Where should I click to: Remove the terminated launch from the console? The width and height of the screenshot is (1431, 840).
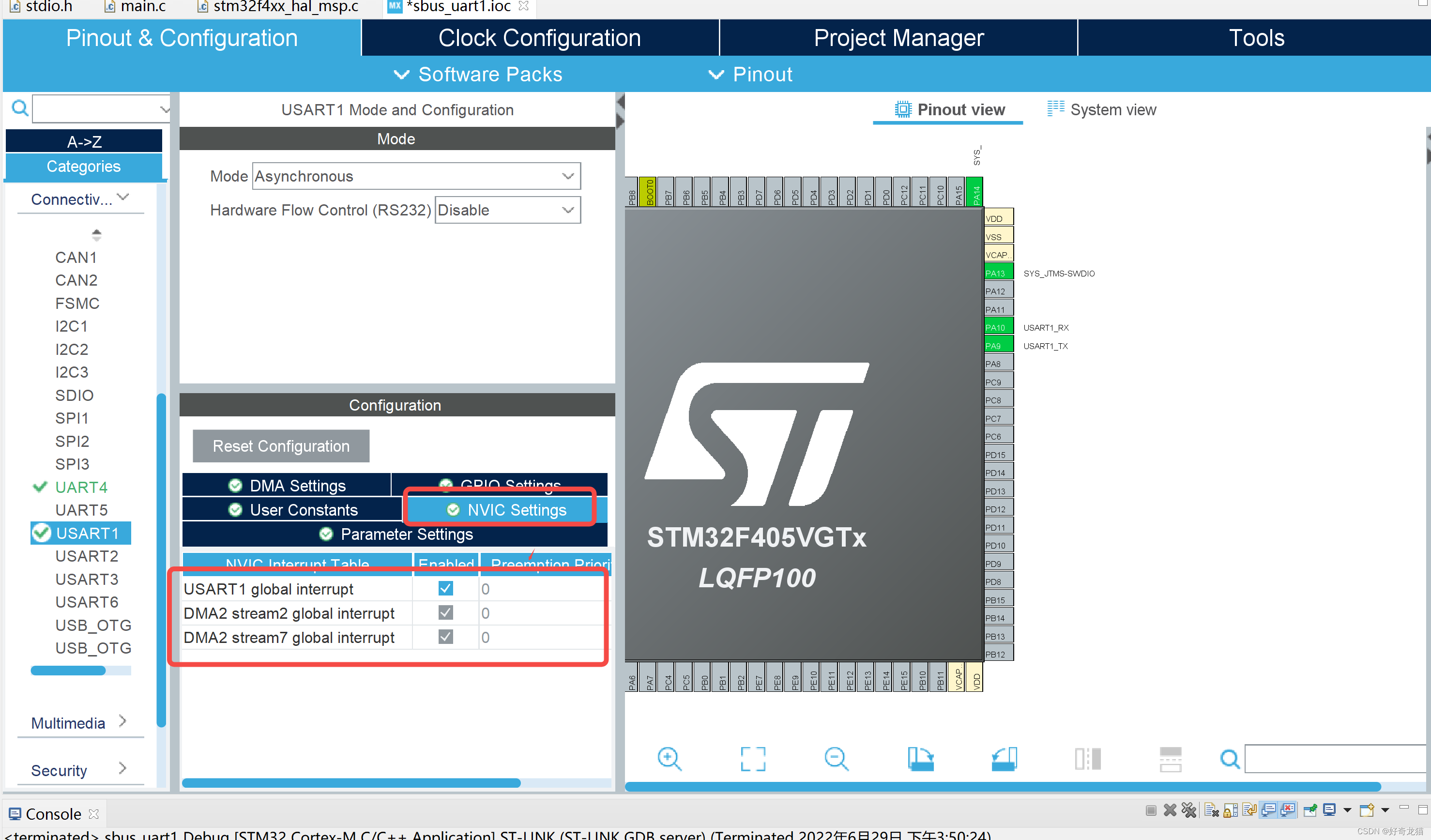tap(1170, 810)
